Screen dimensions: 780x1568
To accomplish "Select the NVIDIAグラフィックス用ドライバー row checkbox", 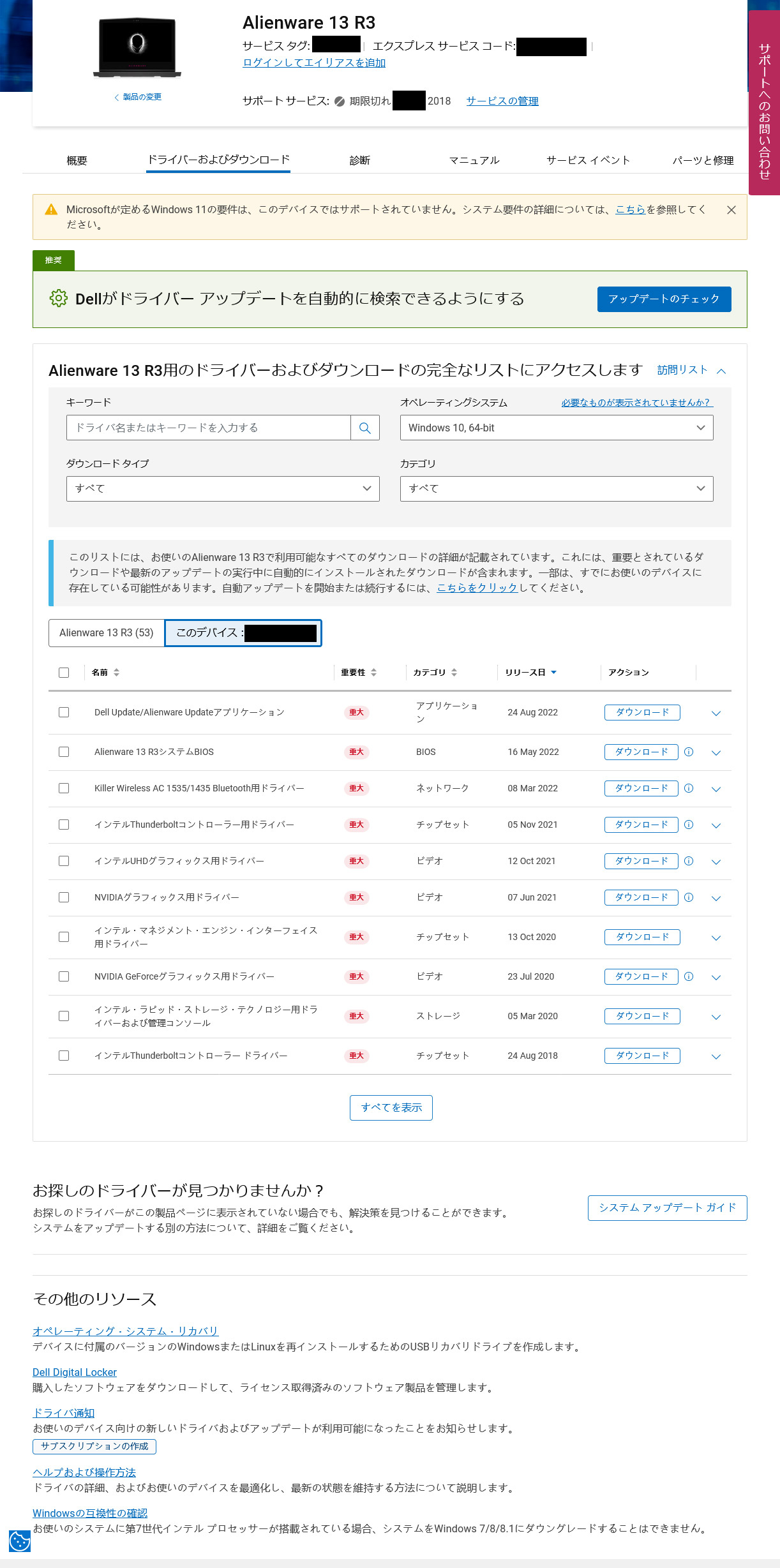I will coord(64,897).
